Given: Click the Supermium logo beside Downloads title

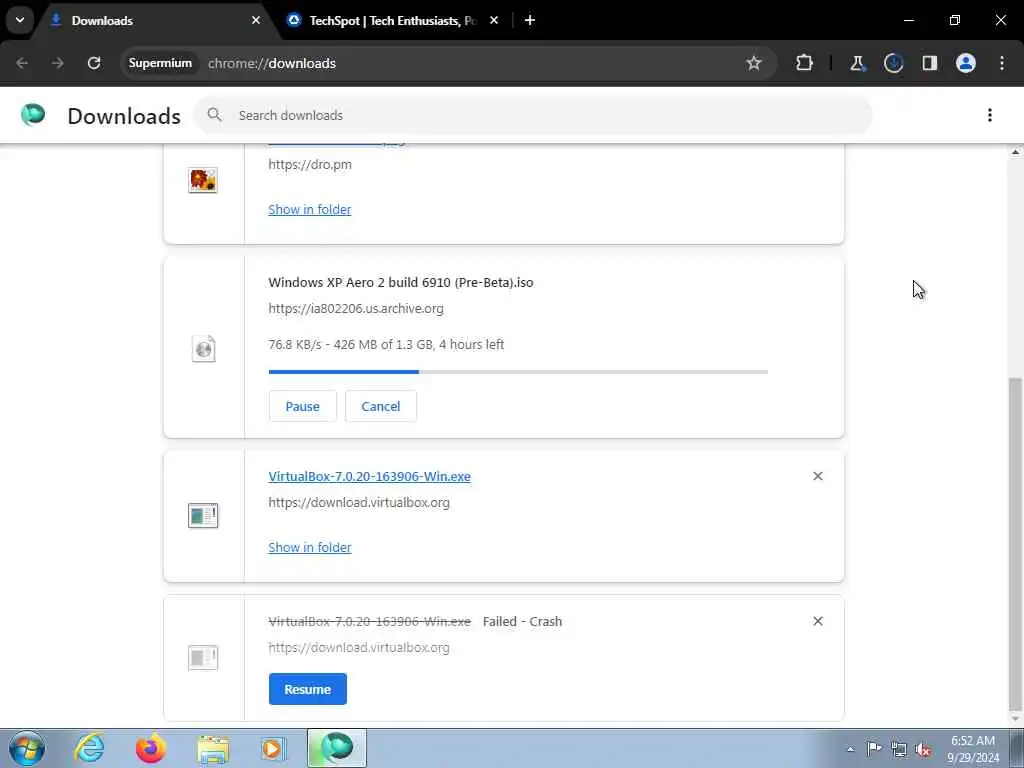Looking at the screenshot, I should (x=33, y=115).
